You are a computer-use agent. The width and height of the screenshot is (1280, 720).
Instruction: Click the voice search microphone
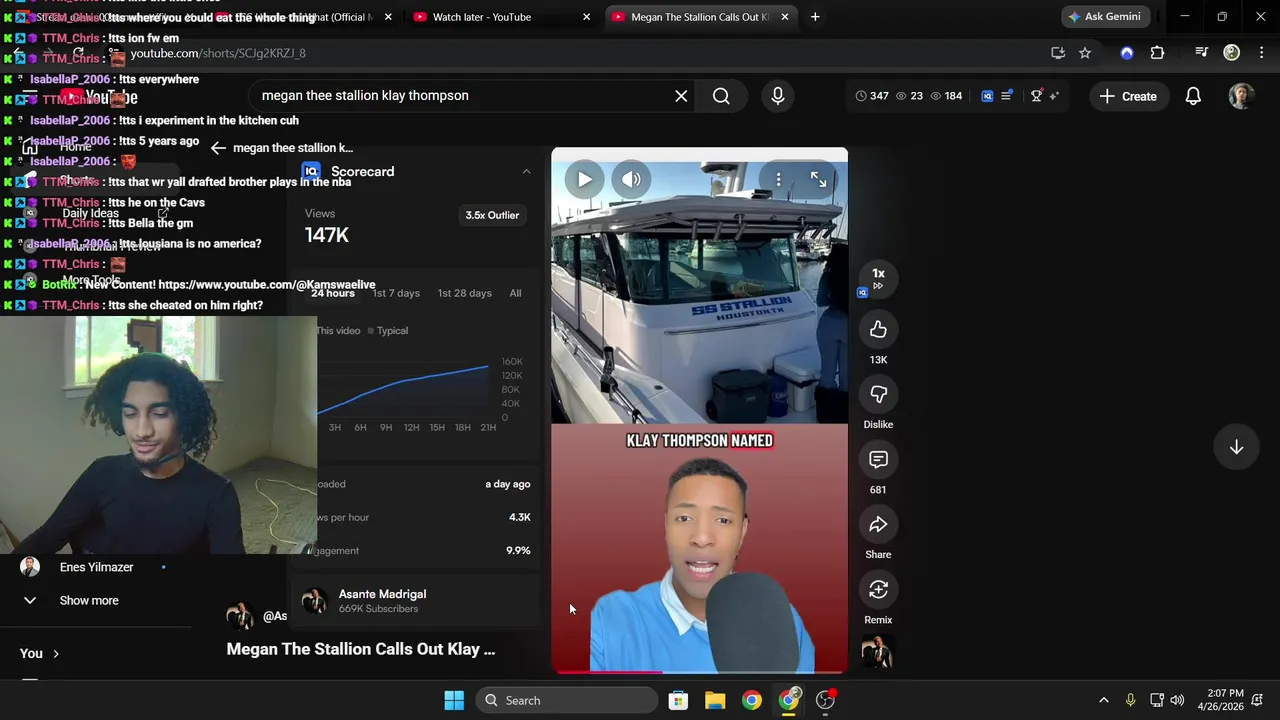778,96
